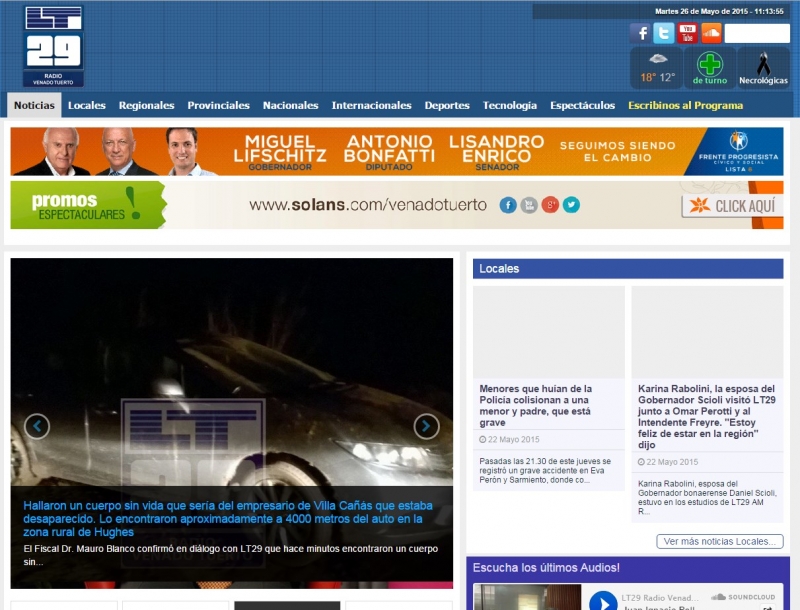This screenshot has height=610, width=800.
Task: Click the 'El Fiscal Dr. Mauro Blanco' summary text
Action: (231, 555)
